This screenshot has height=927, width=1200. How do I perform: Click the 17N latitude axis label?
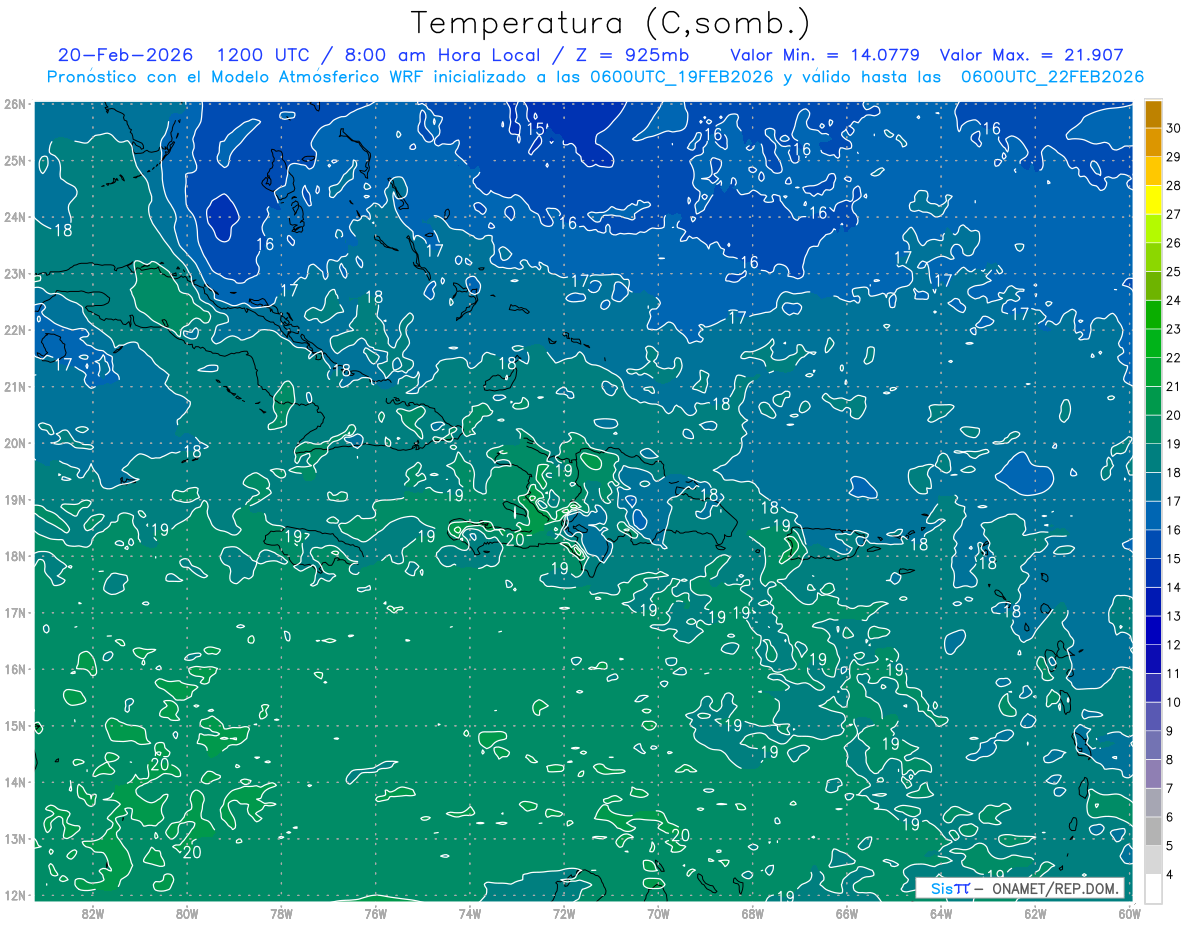[x=14, y=612]
